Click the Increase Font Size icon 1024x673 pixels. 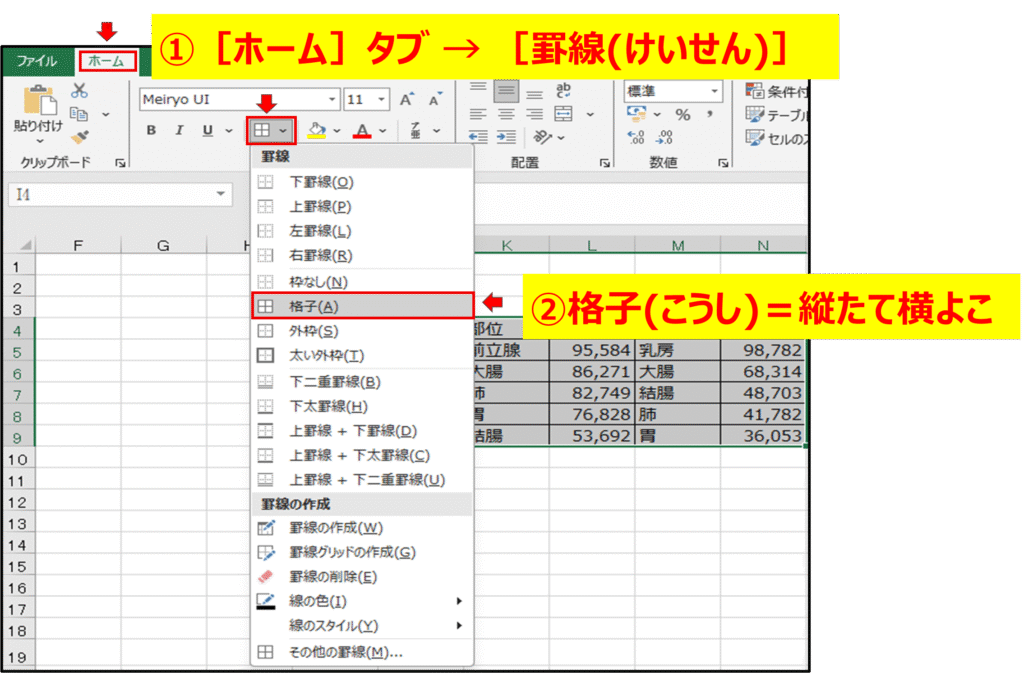click(x=406, y=100)
